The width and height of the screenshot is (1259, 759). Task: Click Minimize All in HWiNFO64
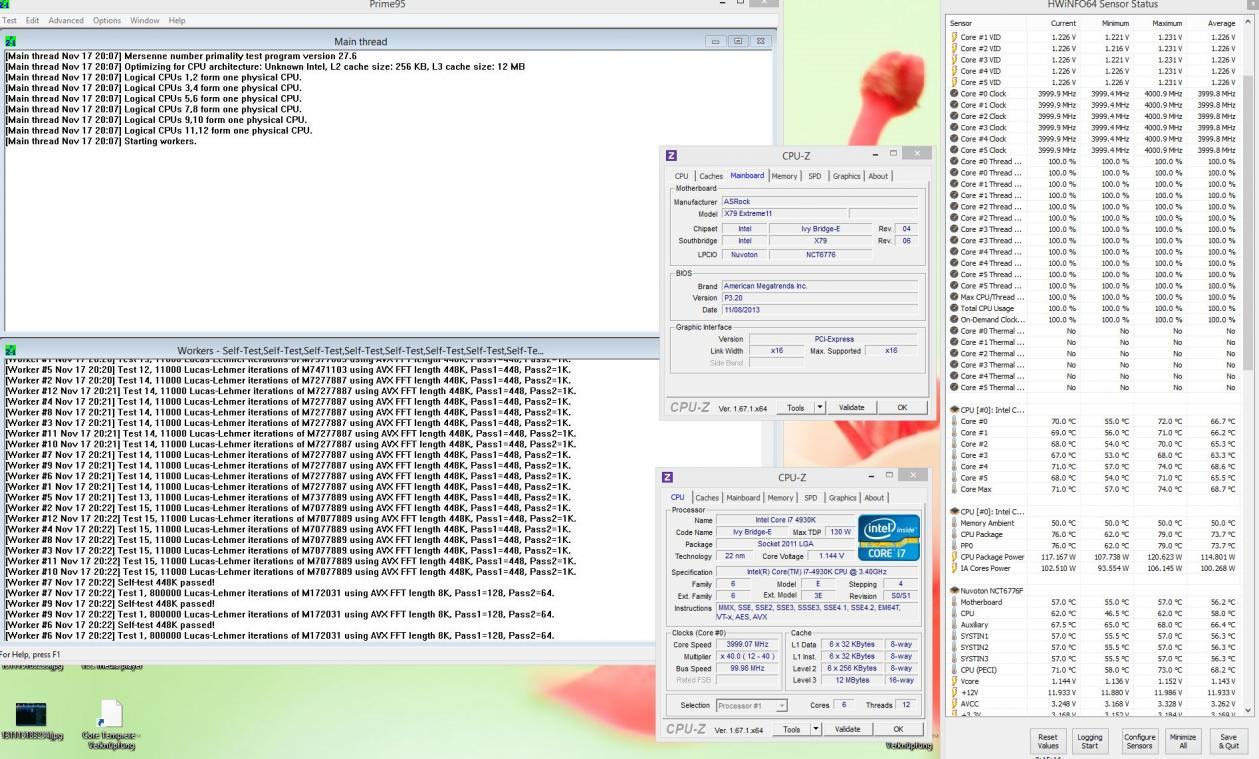coord(1182,740)
